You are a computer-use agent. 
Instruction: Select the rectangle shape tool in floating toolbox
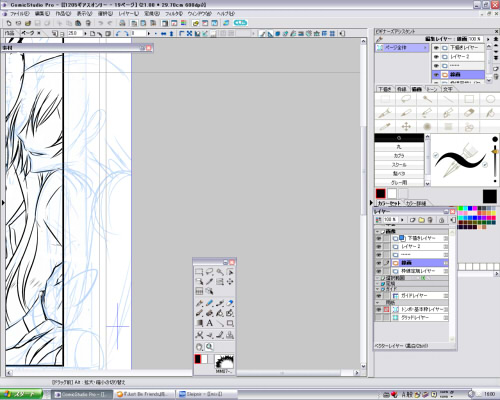[230, 323]
